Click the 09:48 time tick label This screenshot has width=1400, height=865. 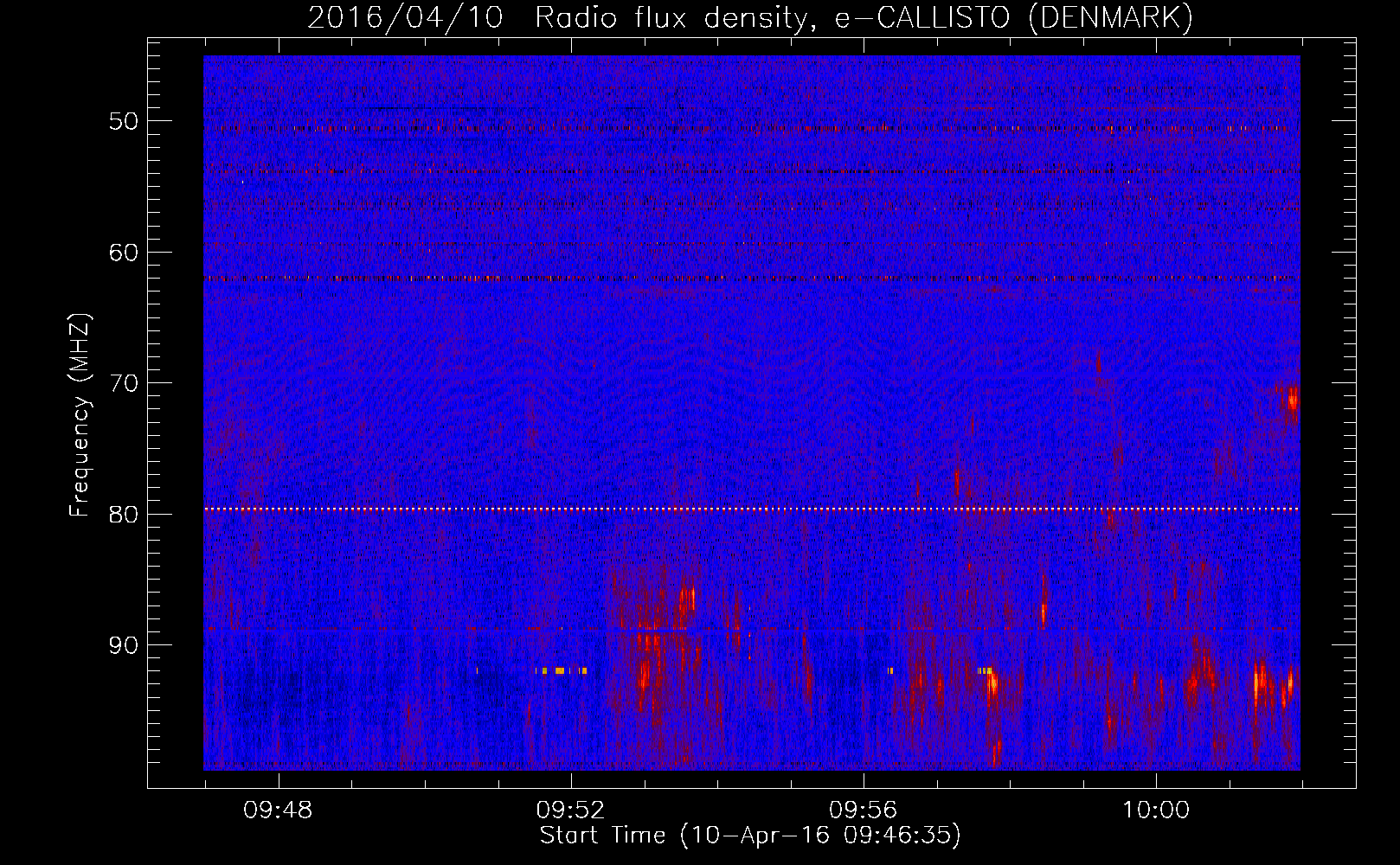point(279,811)
